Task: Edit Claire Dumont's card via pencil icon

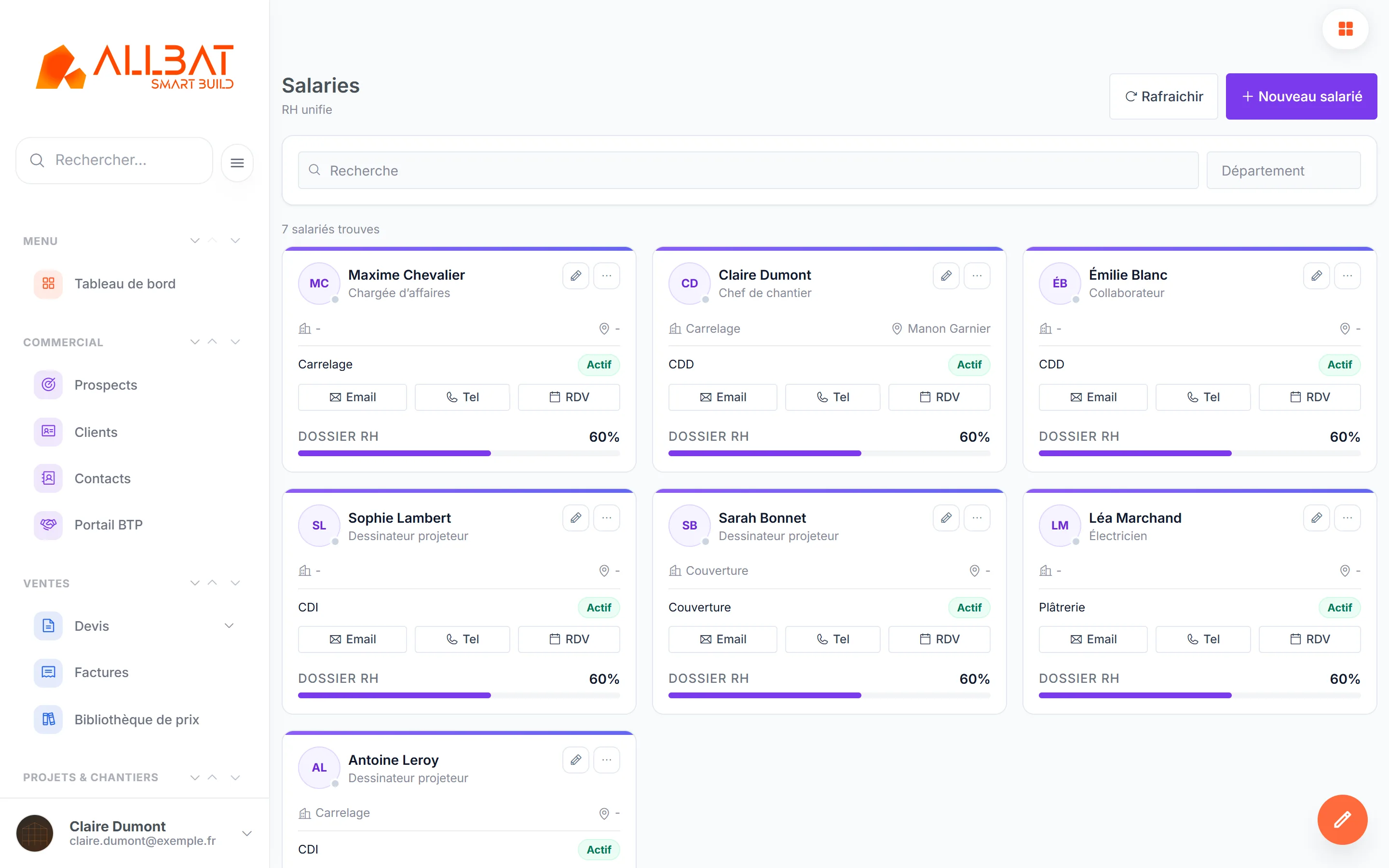Action: click(946, 275)
